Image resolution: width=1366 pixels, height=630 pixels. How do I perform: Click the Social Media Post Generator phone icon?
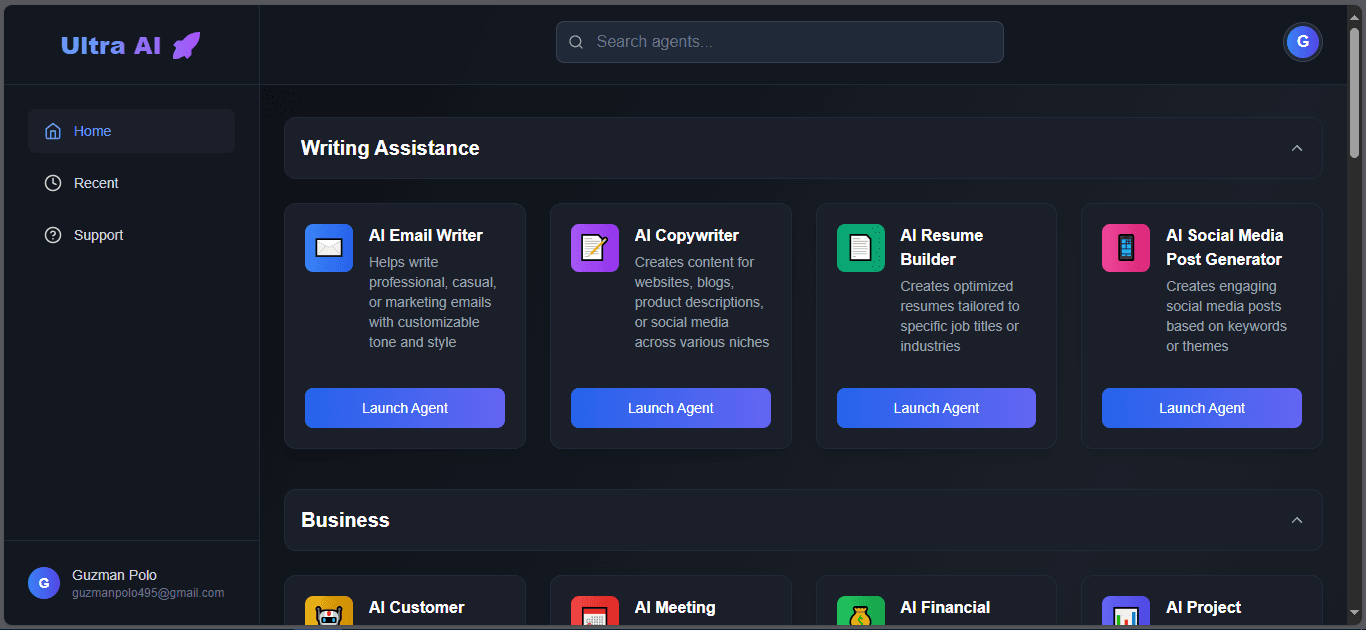click(1126, 248)
